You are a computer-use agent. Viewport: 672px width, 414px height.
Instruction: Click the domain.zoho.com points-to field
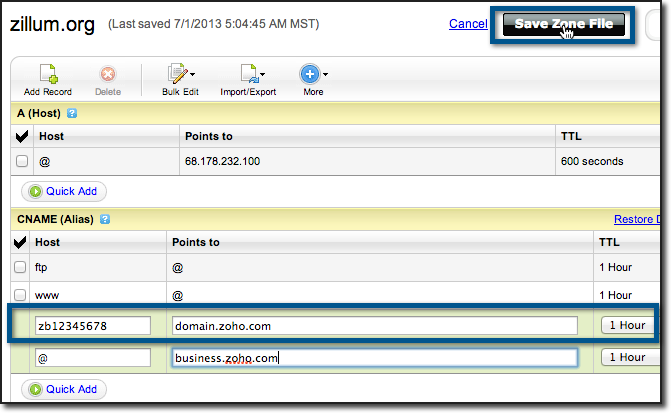click(375, 326)
